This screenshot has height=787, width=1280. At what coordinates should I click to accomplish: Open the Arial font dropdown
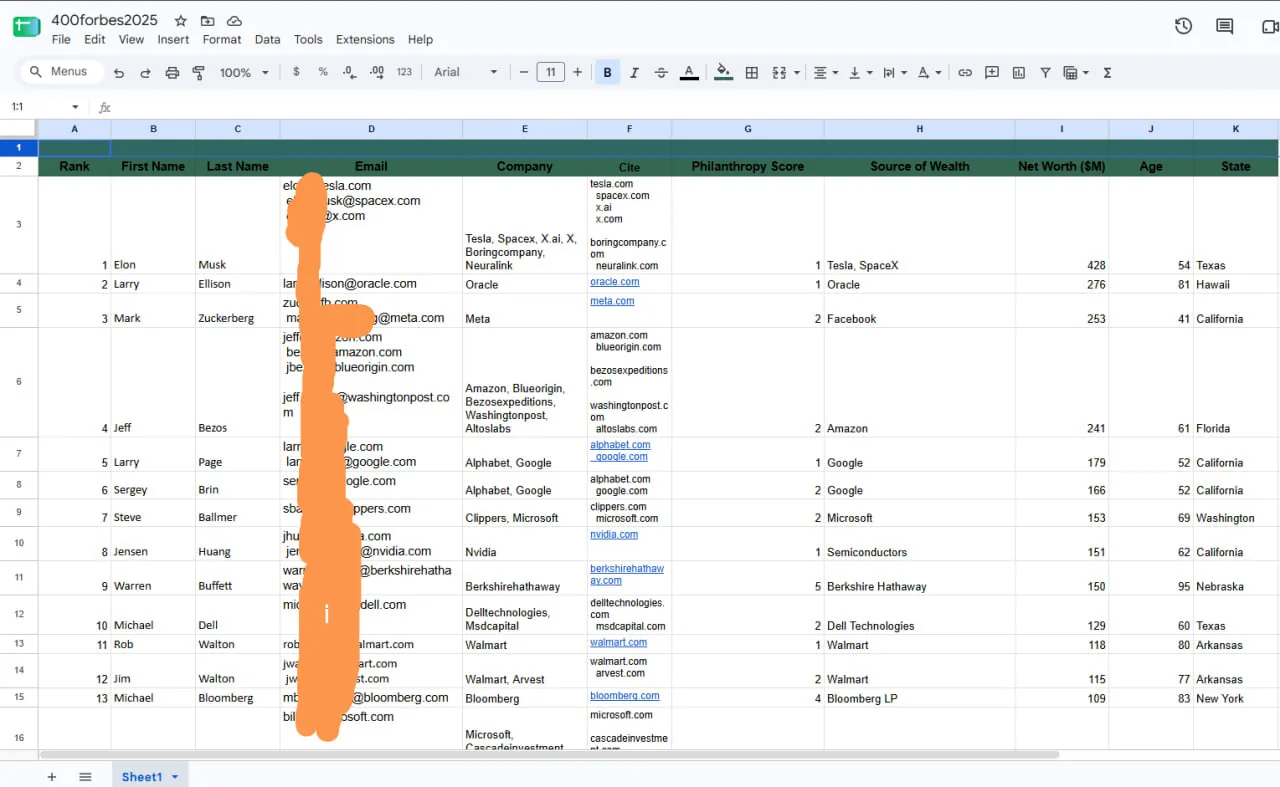pyautogui.click(x=466, y=72)
